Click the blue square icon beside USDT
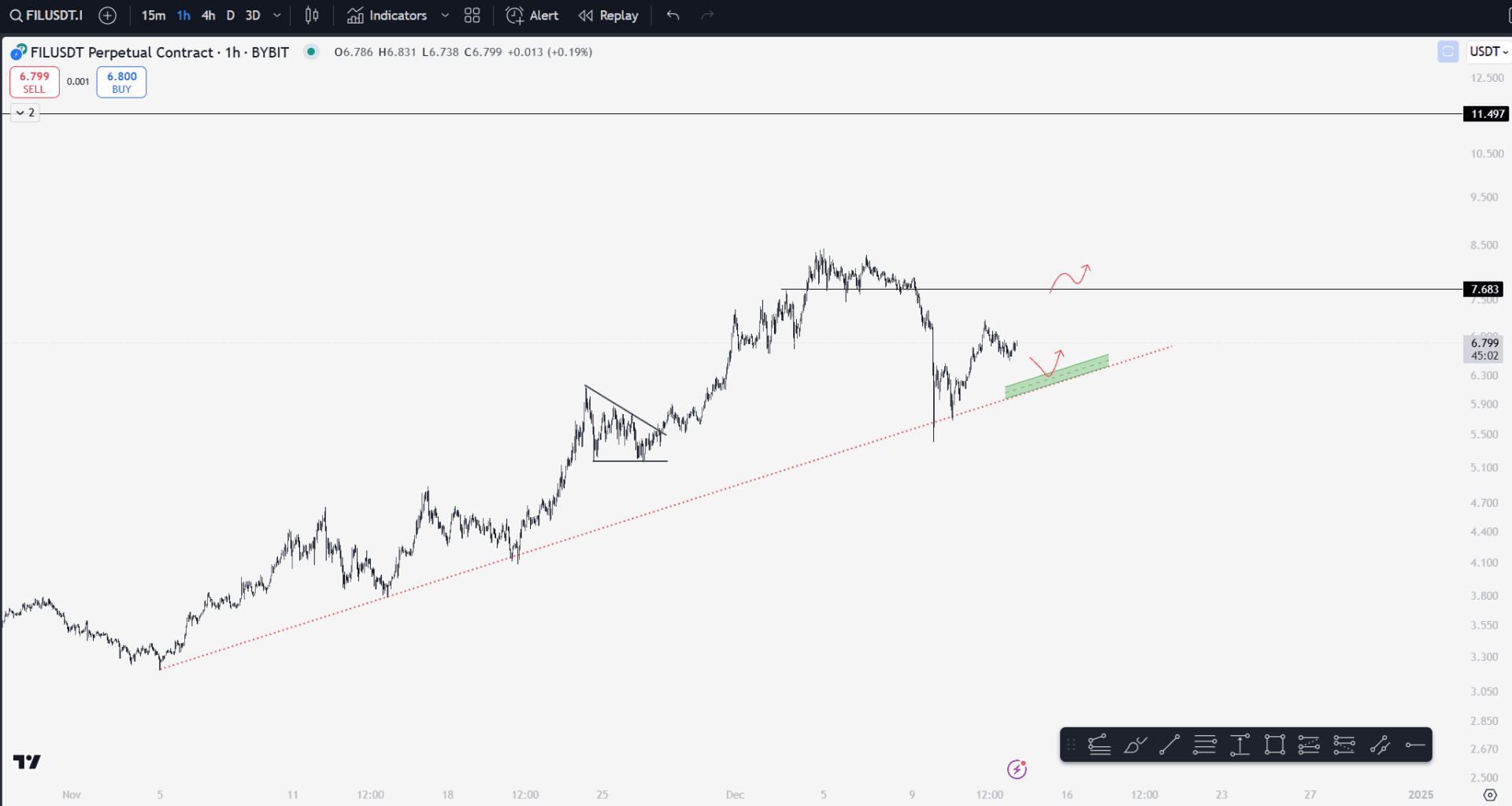Viewport: 1512px width, 806px height. pyautogui.click(x=1448, y=52)
